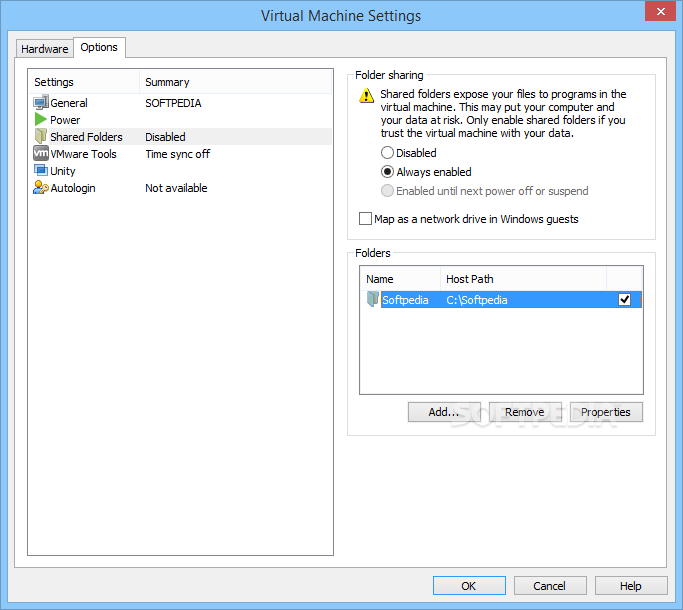The height and width of the screenshot is (610, 683).
Task: Click the C:\Softpedia host path cell
Action: coord(477,300)
